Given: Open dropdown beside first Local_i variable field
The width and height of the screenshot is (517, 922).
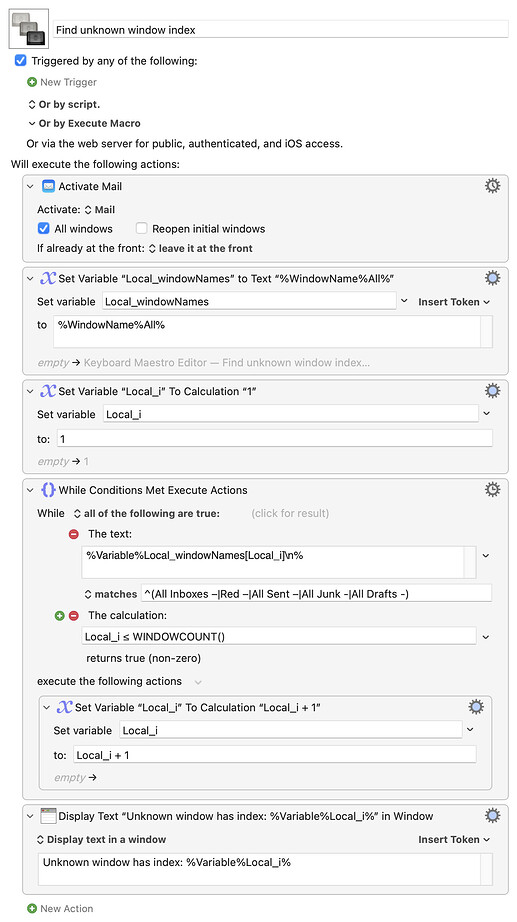Looking at the screenshot, I should [486, 414].
